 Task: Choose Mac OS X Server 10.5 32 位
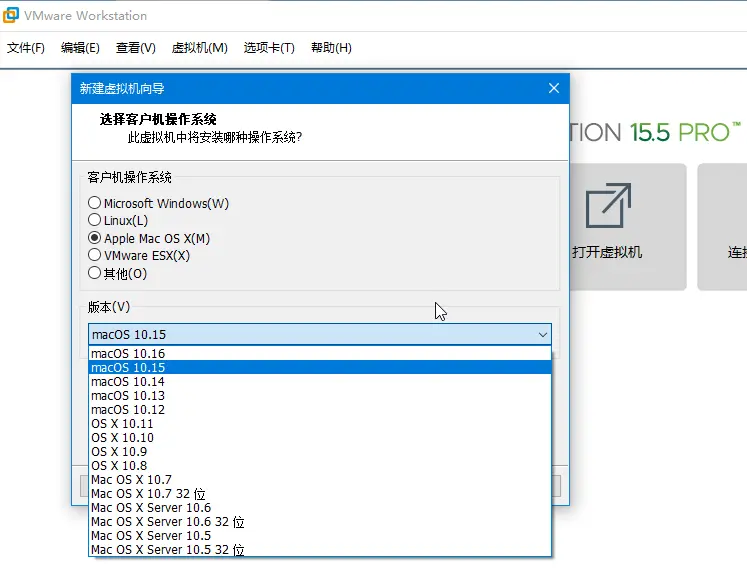click(x=320, y=549)
